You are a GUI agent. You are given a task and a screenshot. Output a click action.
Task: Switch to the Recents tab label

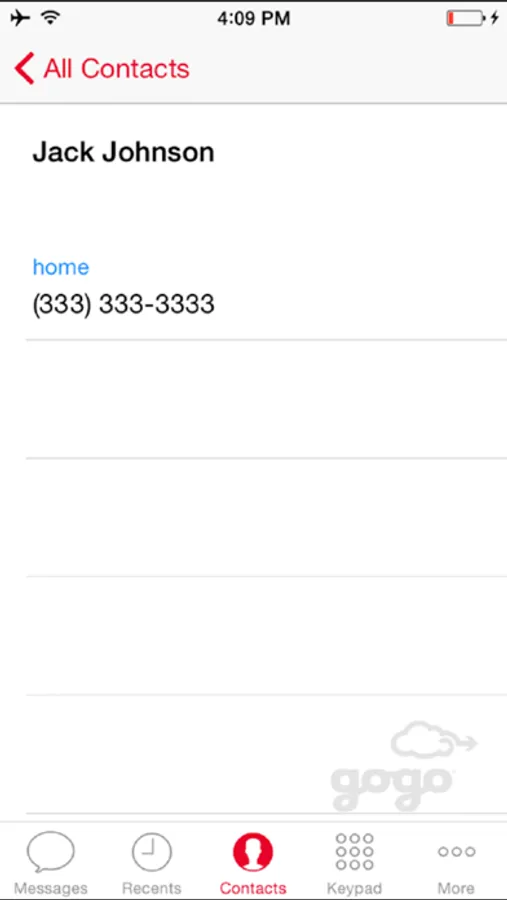(152, 889)
